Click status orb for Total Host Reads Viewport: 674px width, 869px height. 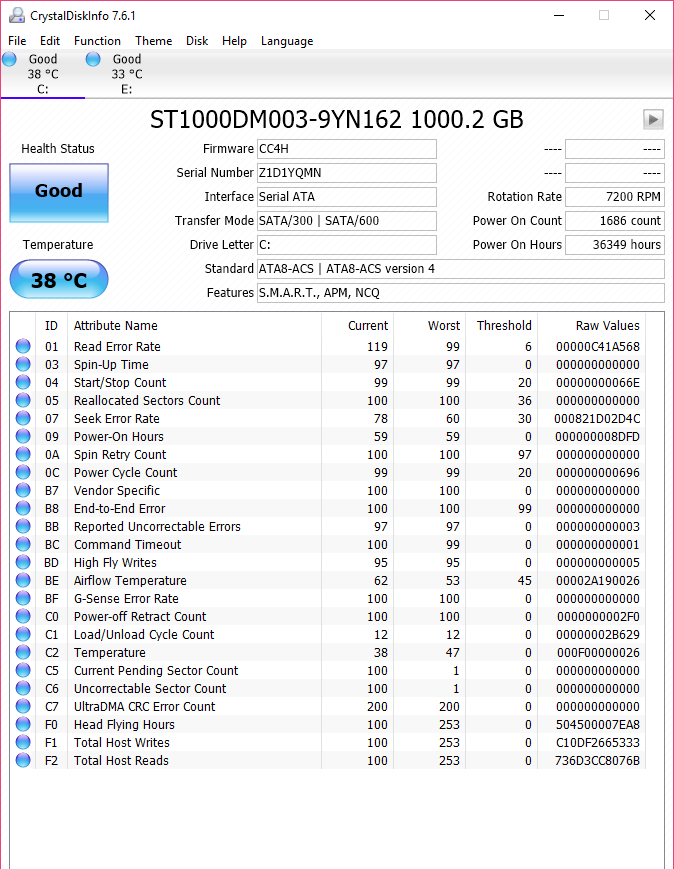tap(23, 761)
